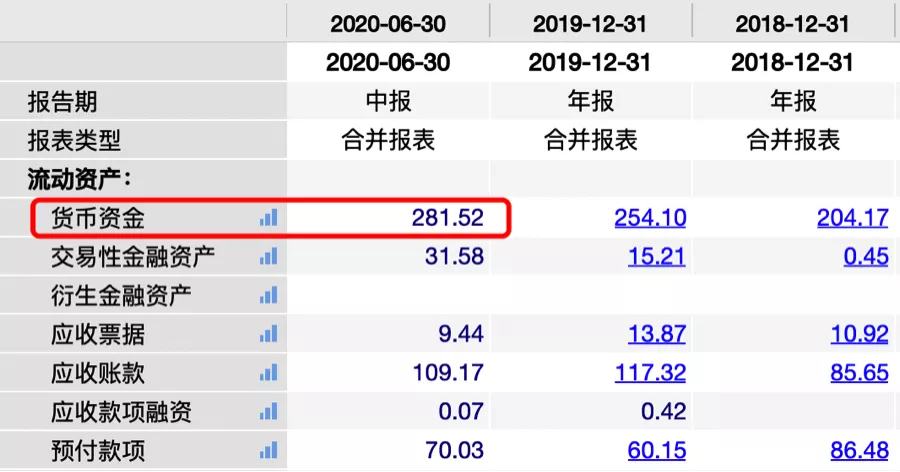Click the top 2019-12-31 column header
The image size is (900, 472).
click(x=590, y=24)
